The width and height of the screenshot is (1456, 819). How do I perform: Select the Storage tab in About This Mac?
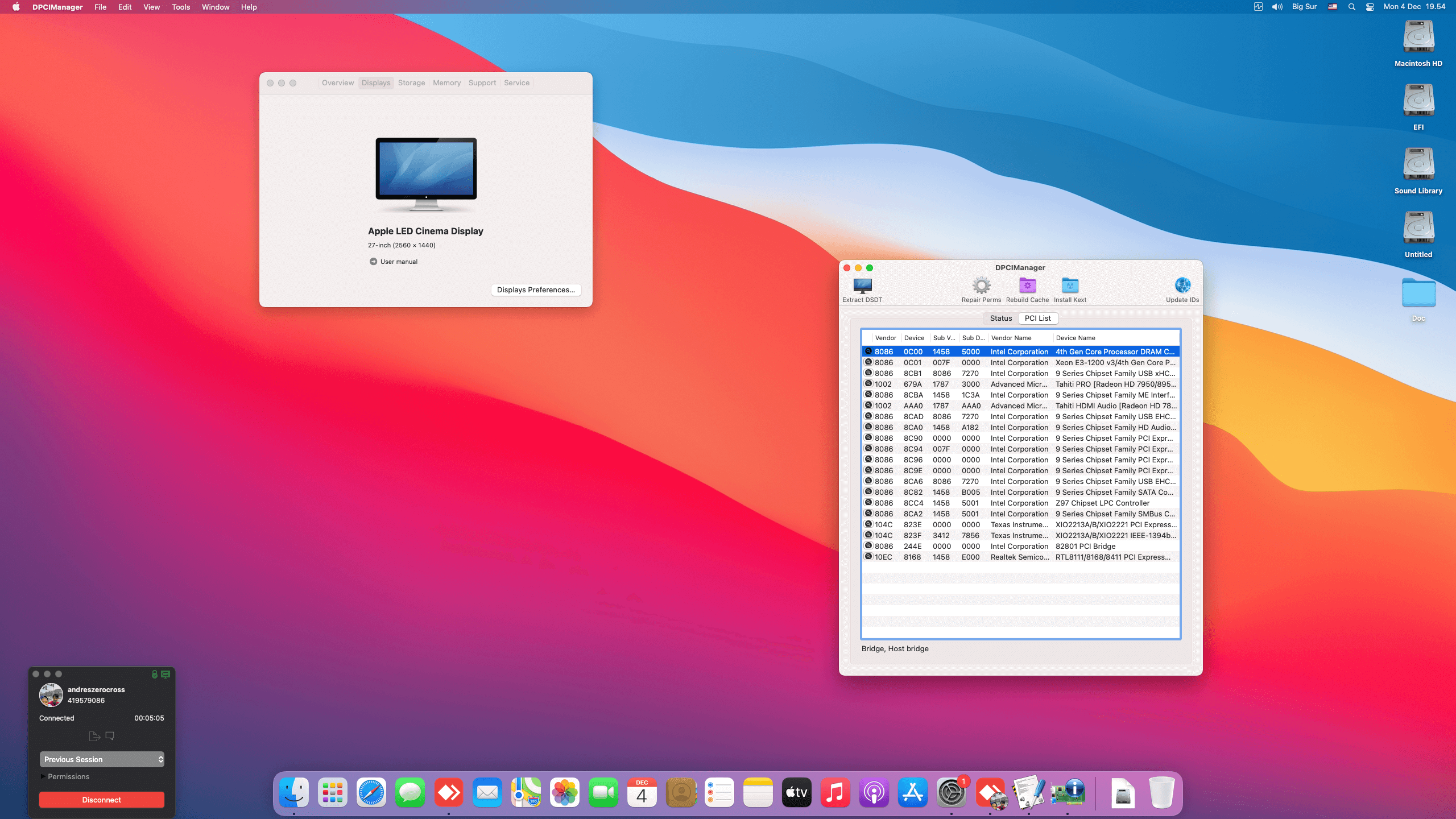click(412, 82)
